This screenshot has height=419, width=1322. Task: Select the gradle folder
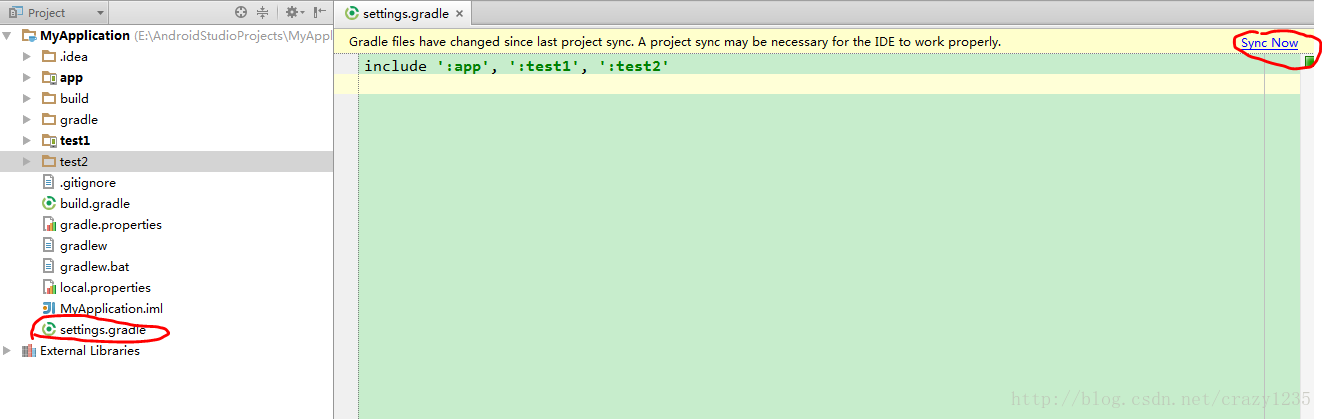(79, 119)
